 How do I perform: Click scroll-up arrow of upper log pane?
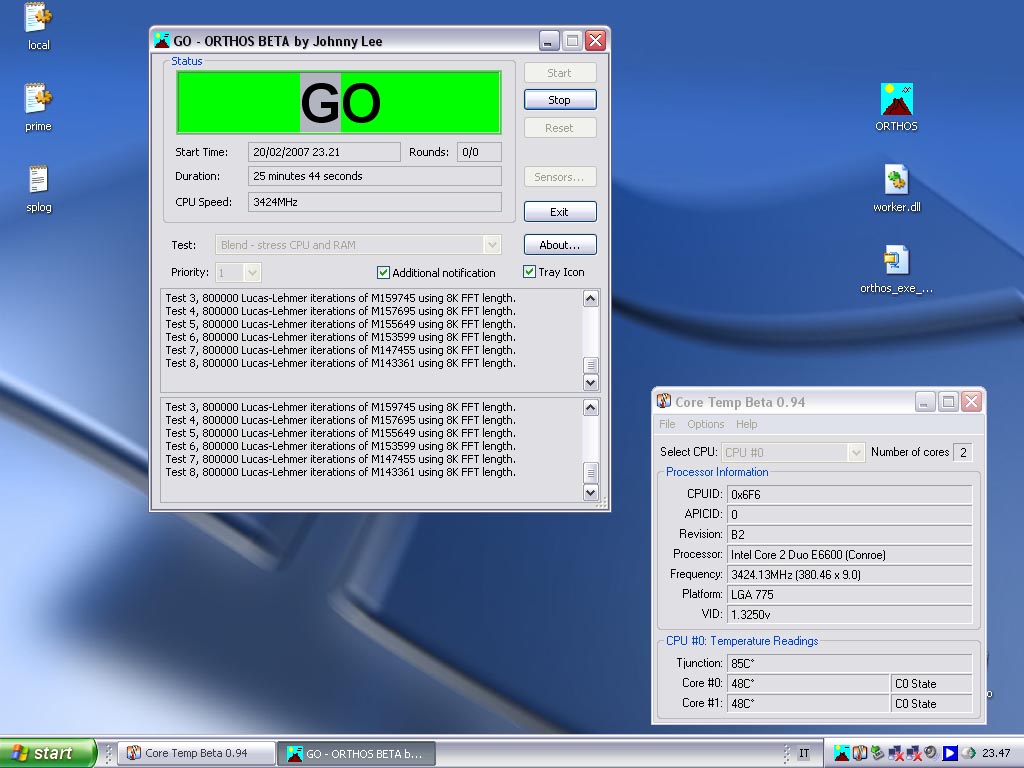point(590,299)
